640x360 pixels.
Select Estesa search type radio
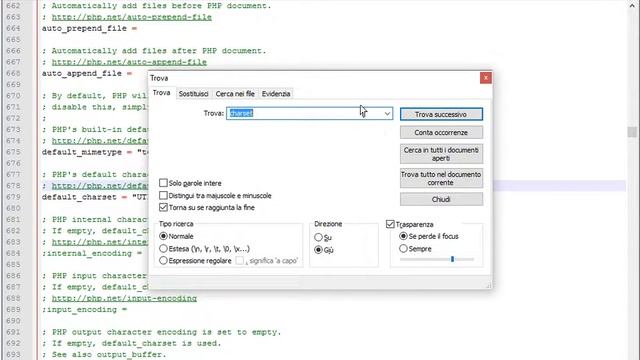163,248
